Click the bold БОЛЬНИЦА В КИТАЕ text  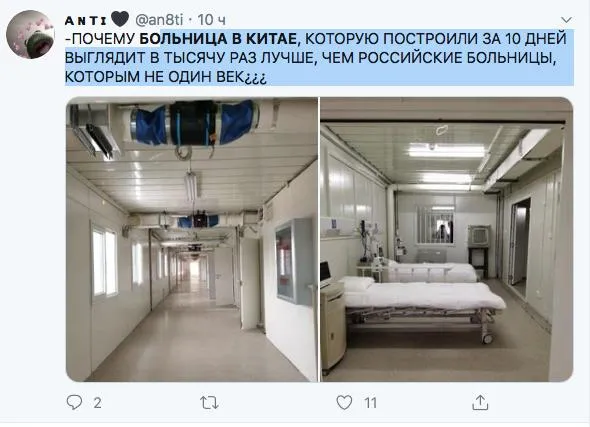click(x=218, y=39)
